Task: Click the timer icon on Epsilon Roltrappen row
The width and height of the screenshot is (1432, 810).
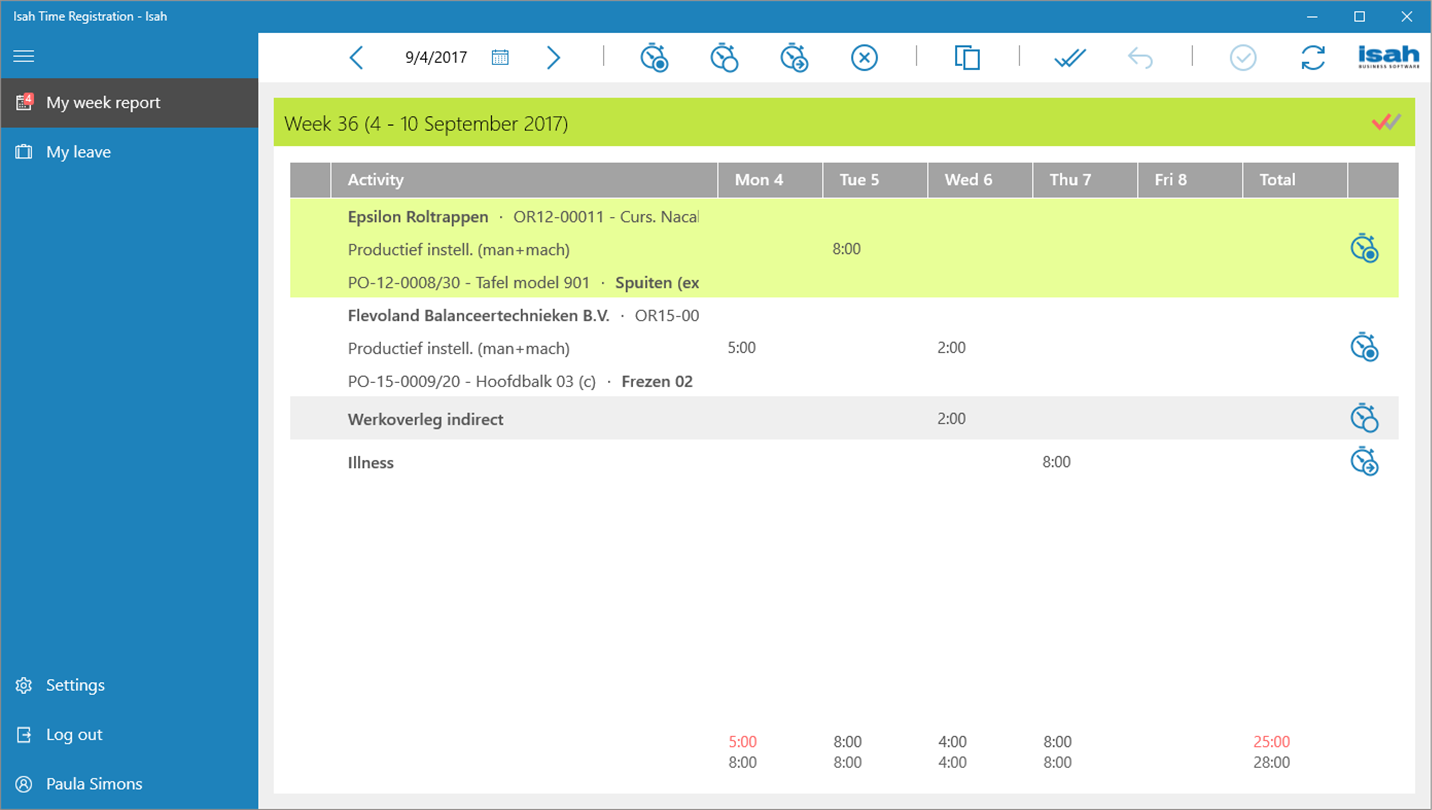Action: (x=1364, y=248)
